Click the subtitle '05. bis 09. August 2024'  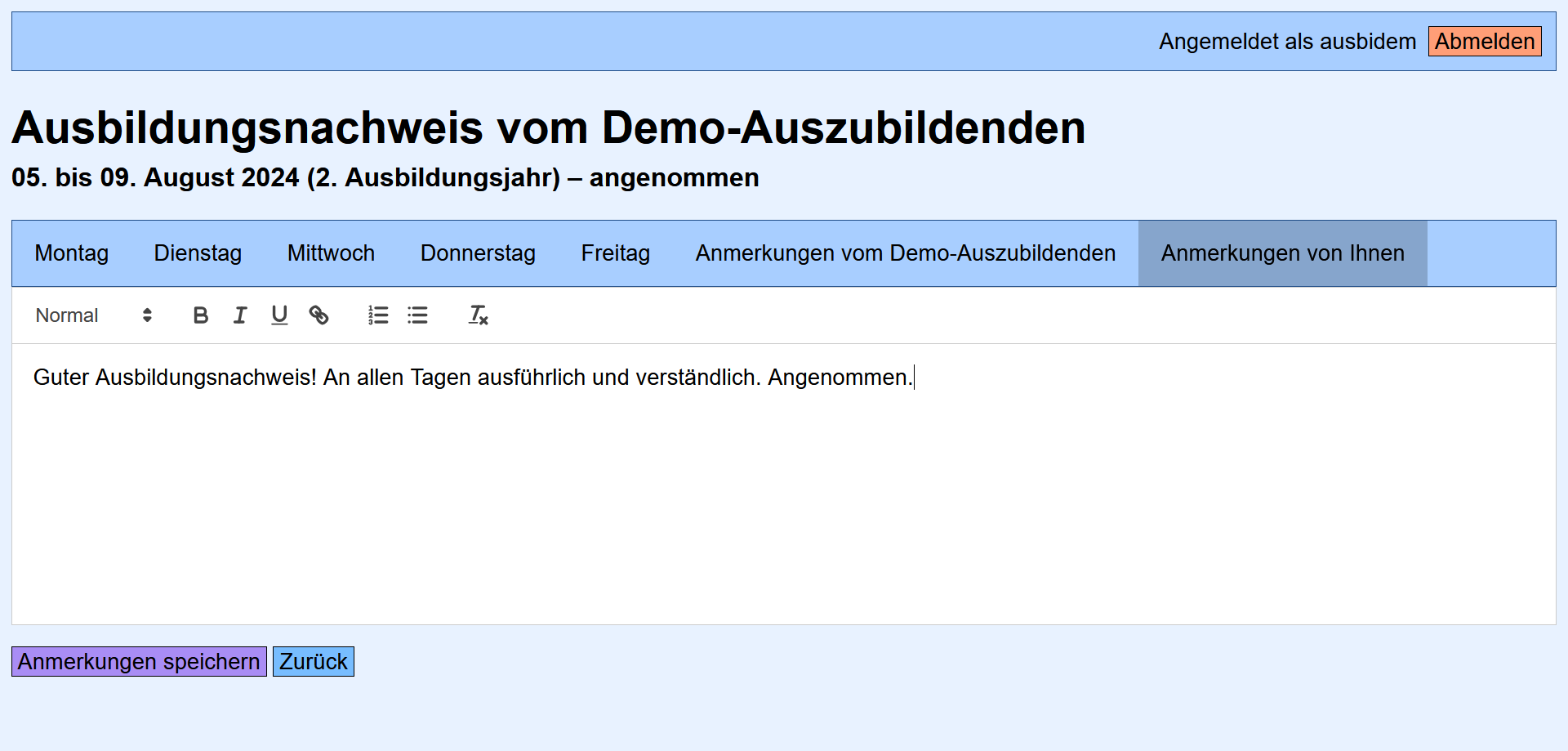click(155, 177)
